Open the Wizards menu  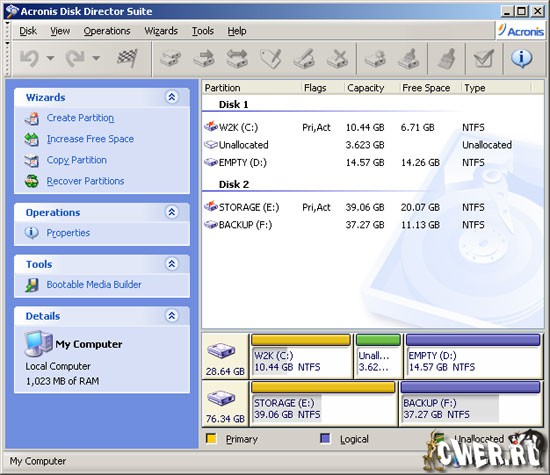click(x=161, y=31)
